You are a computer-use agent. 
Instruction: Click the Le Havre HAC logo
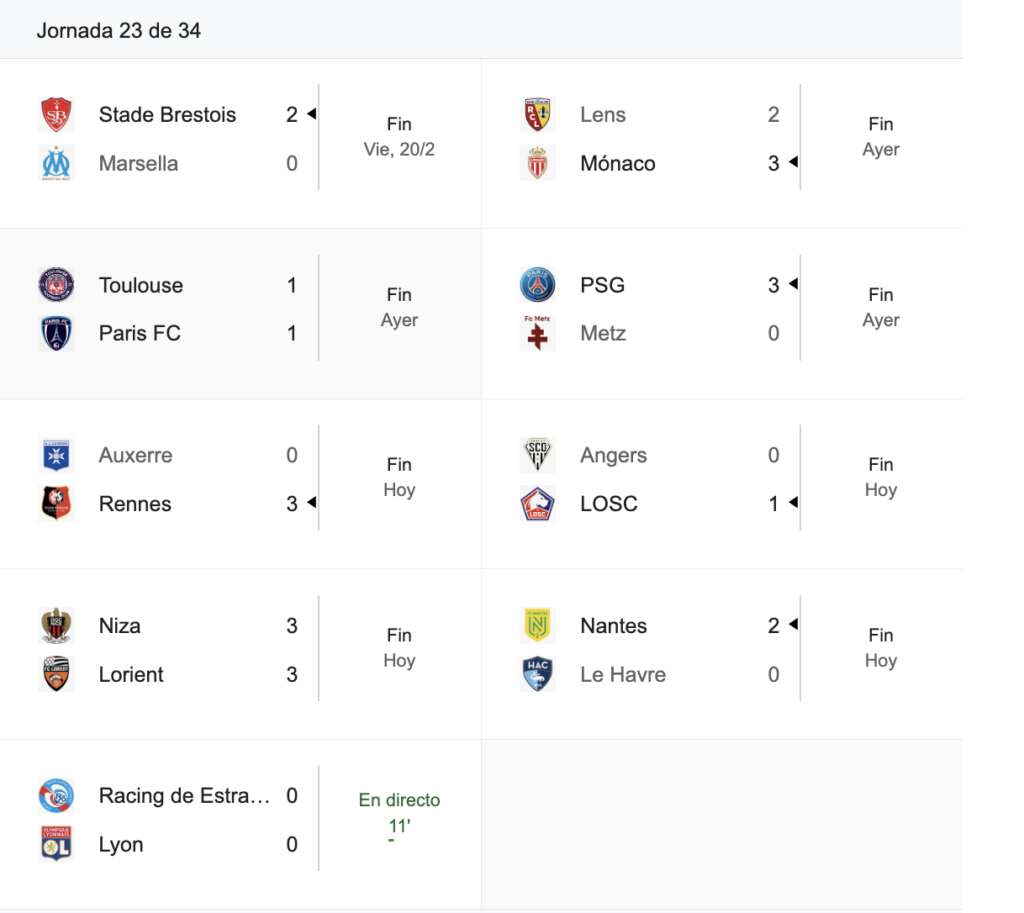537,675
